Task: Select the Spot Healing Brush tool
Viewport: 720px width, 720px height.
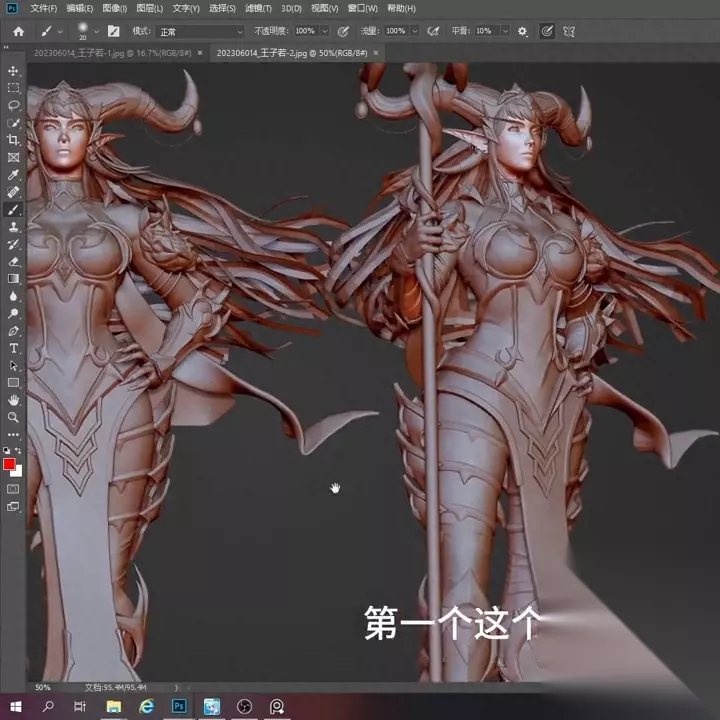Action: (13, 192)
